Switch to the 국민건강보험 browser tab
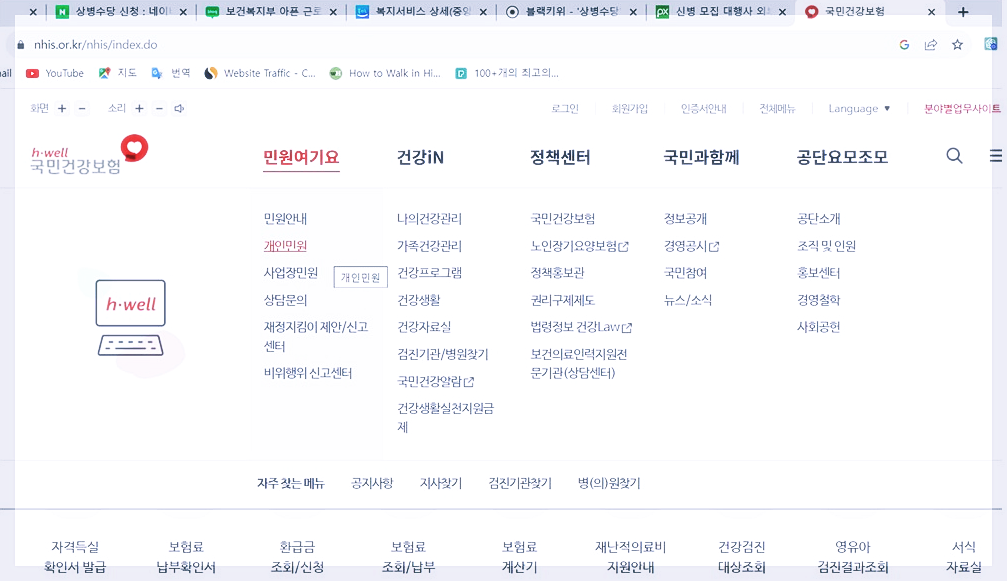The height and width of the screenshot is (581, 1007). point(854,14)
